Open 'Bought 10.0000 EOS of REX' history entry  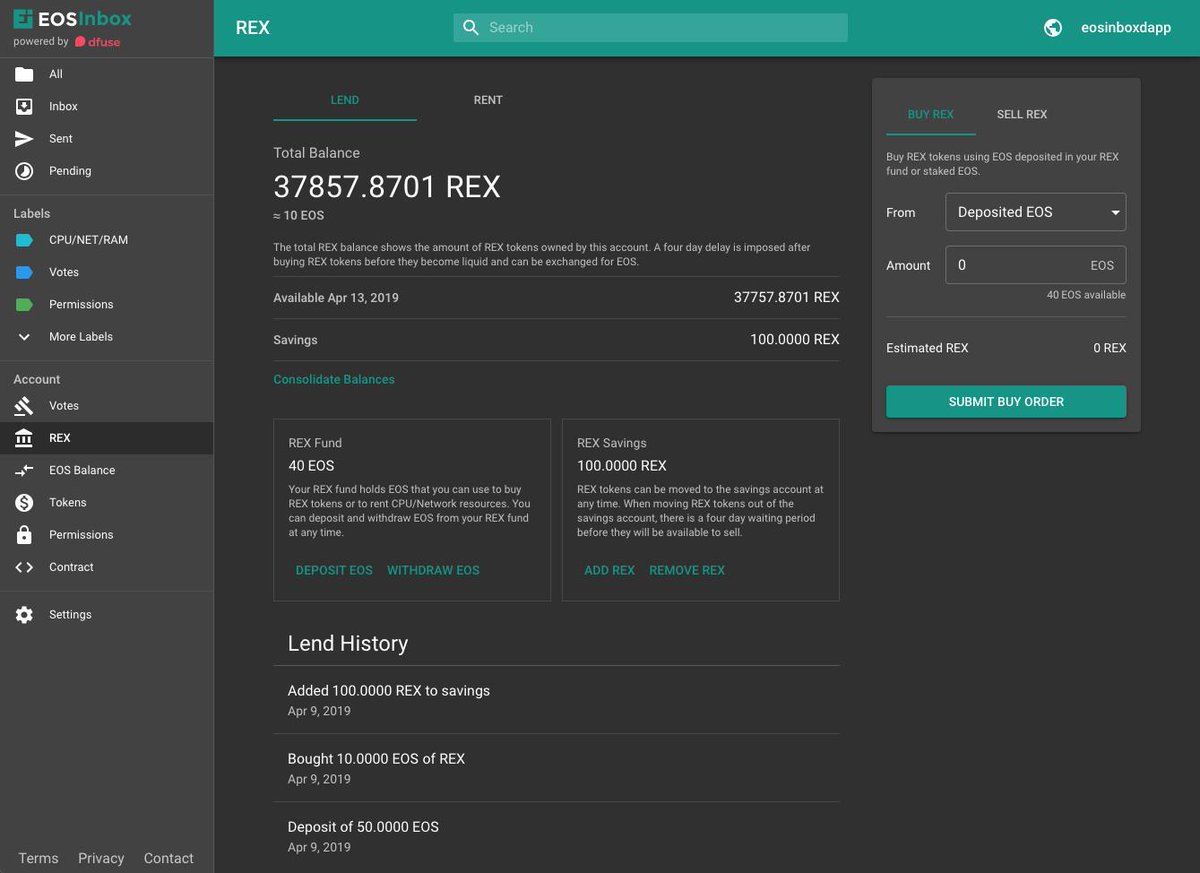[x=557, y=768]
